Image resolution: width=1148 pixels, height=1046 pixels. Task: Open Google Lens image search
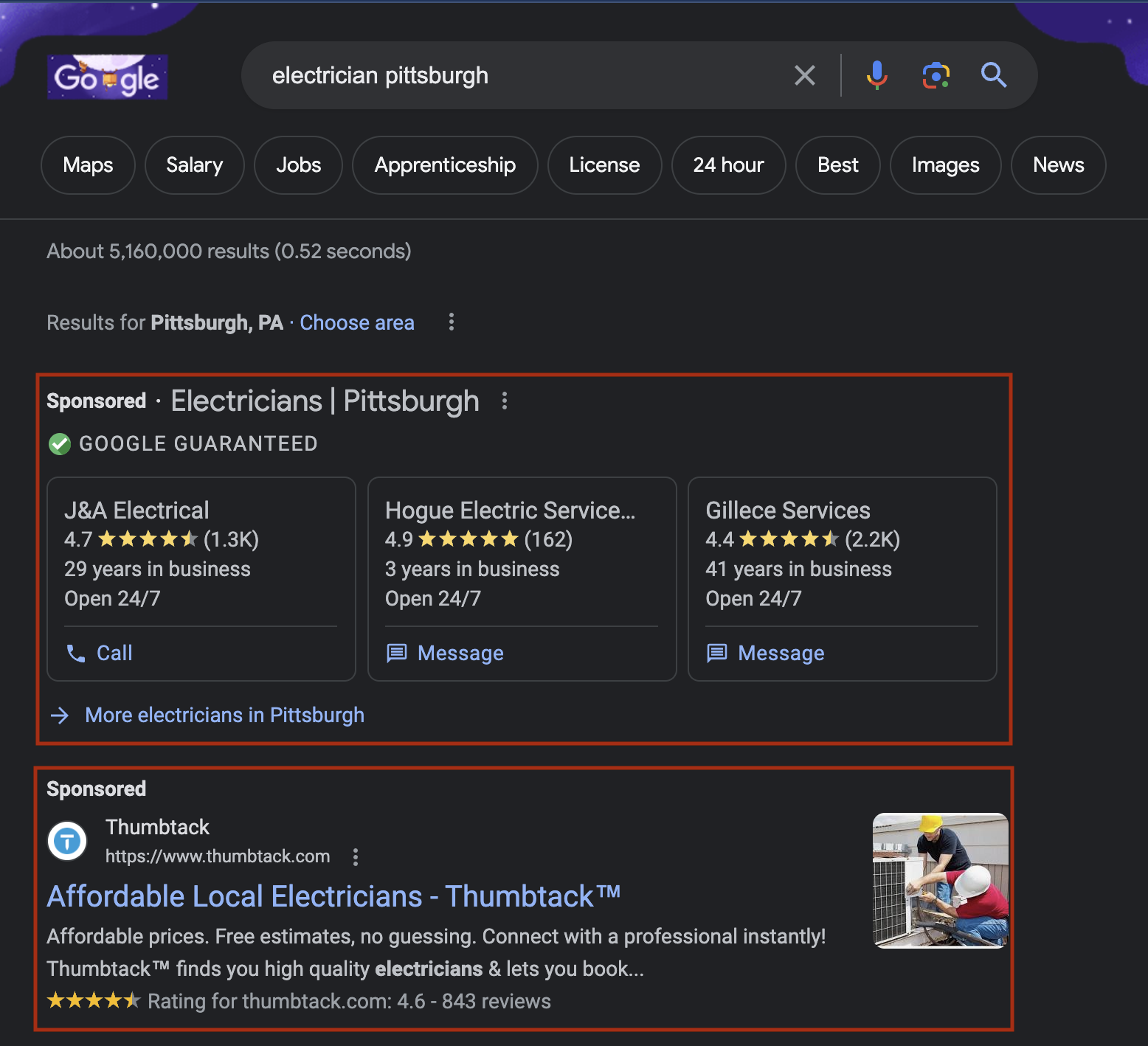pos(936,75)
